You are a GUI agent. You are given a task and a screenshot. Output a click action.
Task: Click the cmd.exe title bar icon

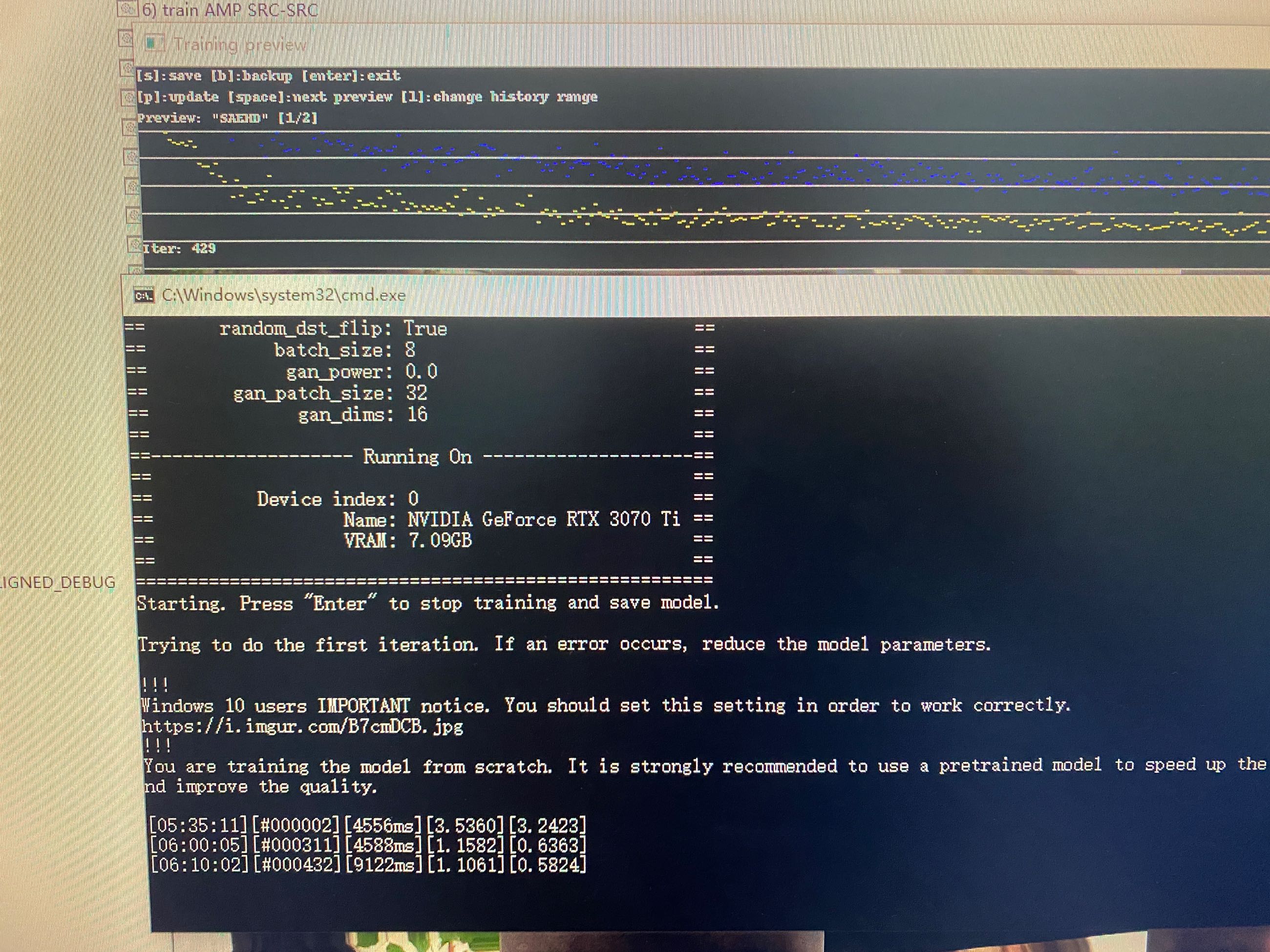click(x=144, y=295)
